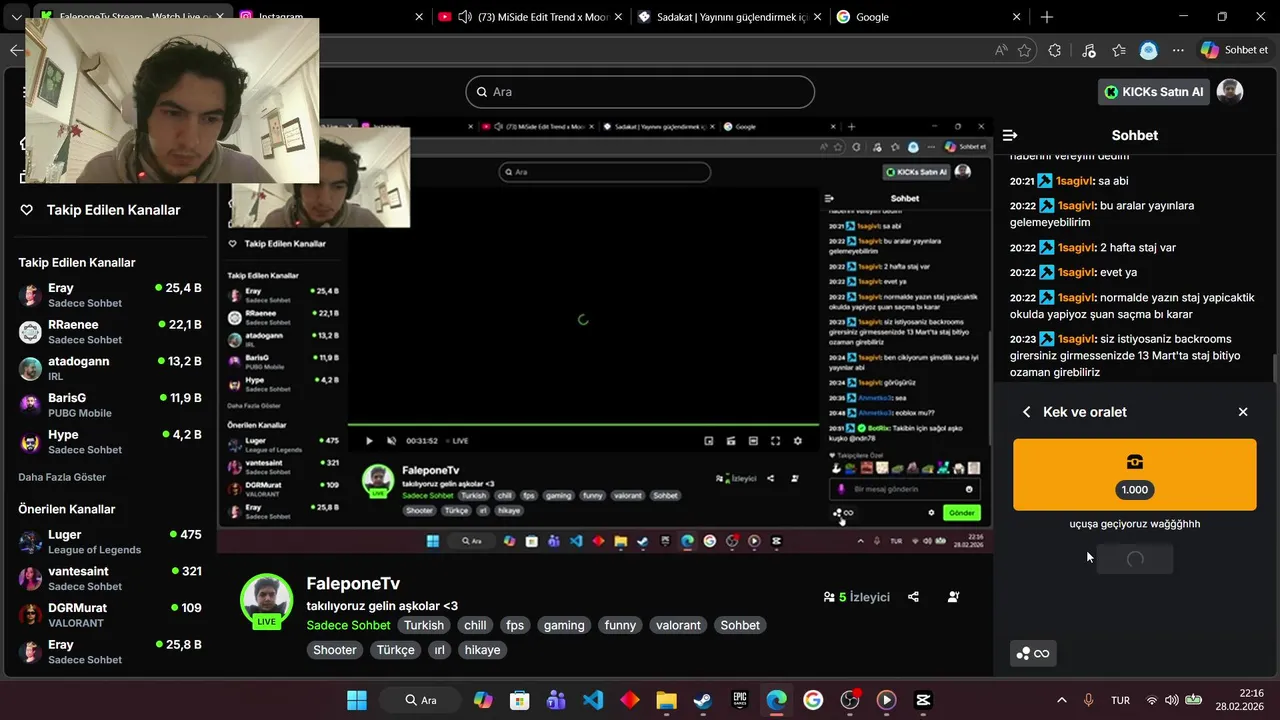Open the green Sadece Sohbet category link
The image size is (1280, 720).
(349, 625)
